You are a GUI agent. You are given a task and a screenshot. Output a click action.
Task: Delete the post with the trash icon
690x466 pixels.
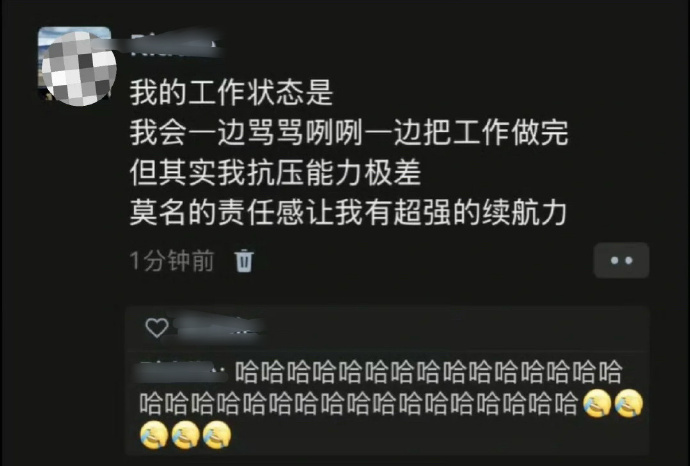[244, 261]
